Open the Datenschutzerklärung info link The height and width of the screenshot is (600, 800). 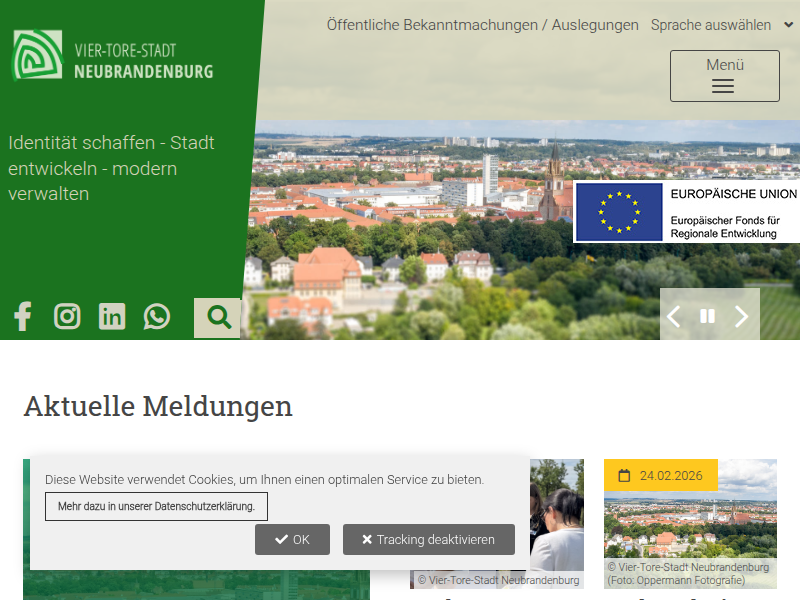(x=156, y=507)
